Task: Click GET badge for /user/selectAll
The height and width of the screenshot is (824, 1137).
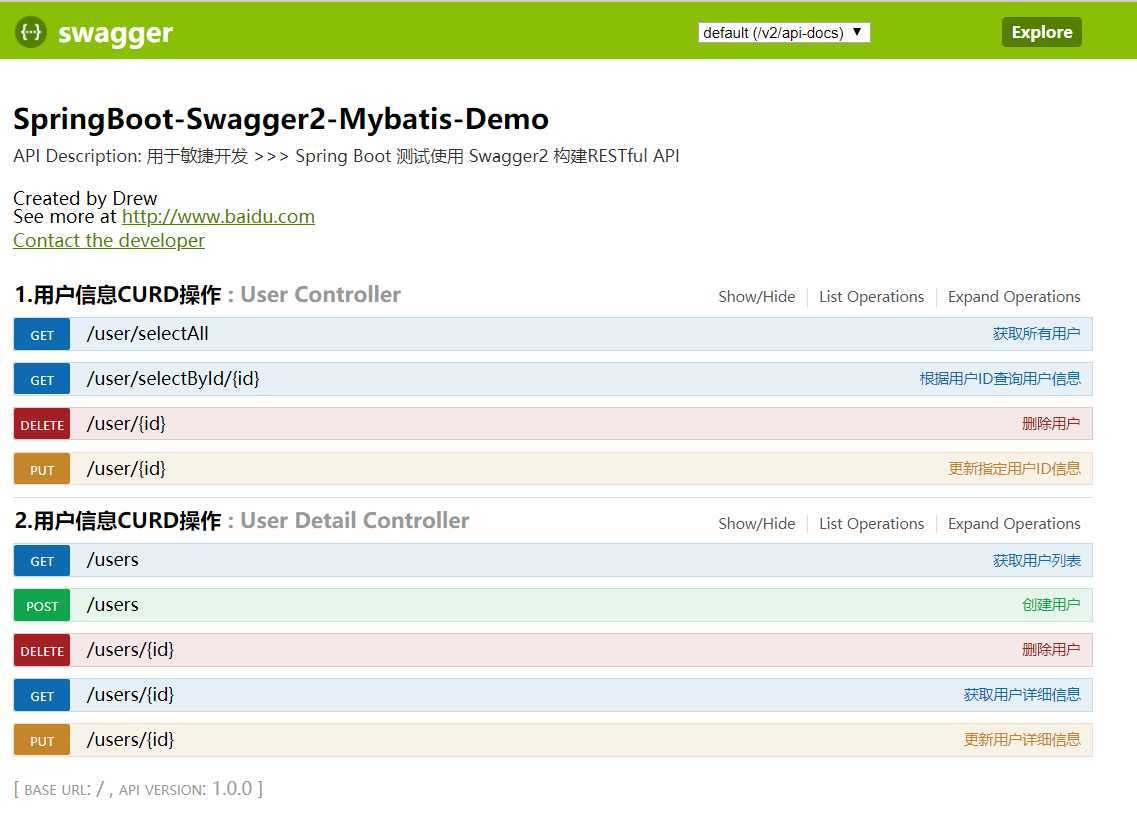Action: point(42,334)
